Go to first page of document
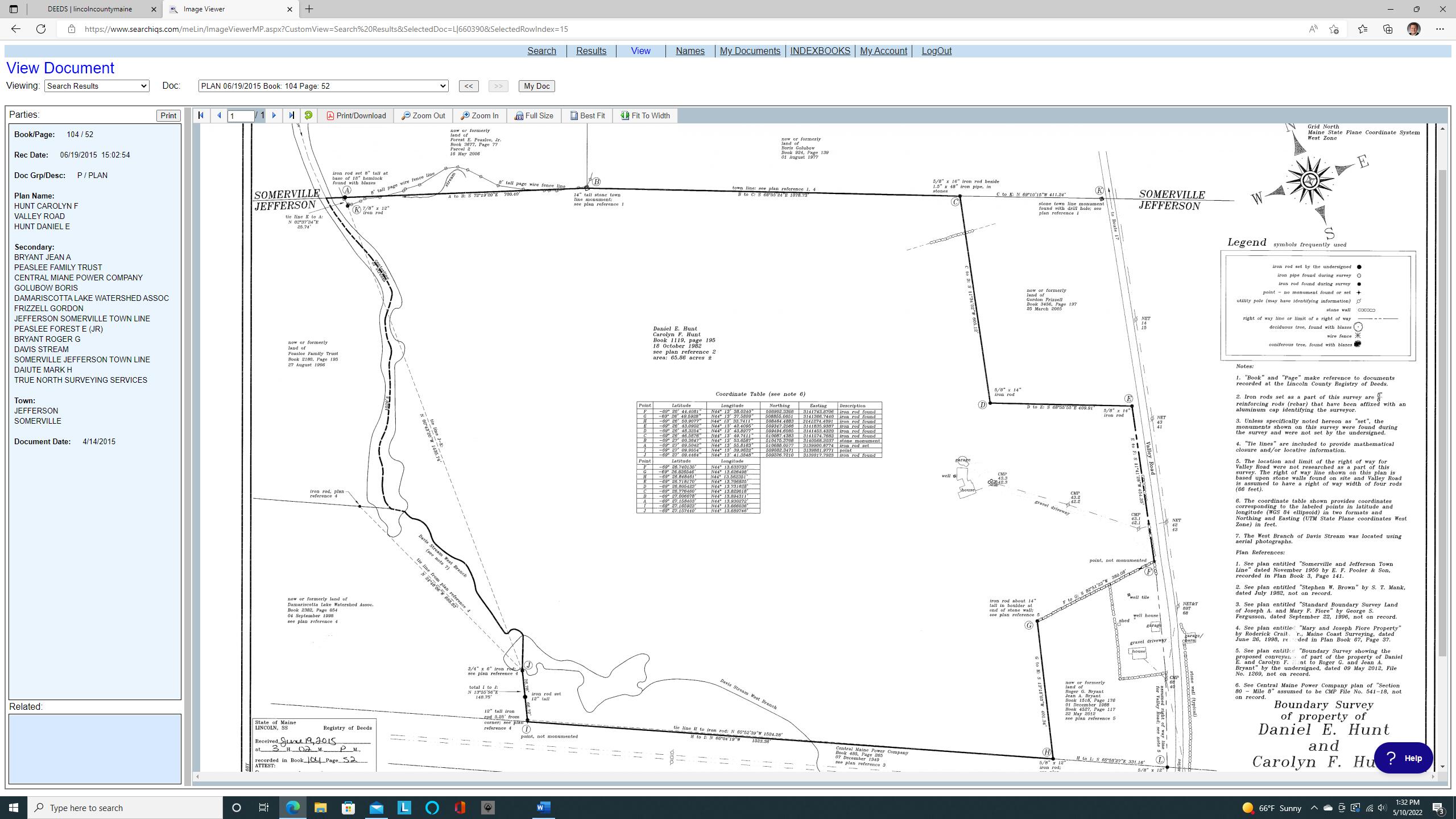 (201, 115)
